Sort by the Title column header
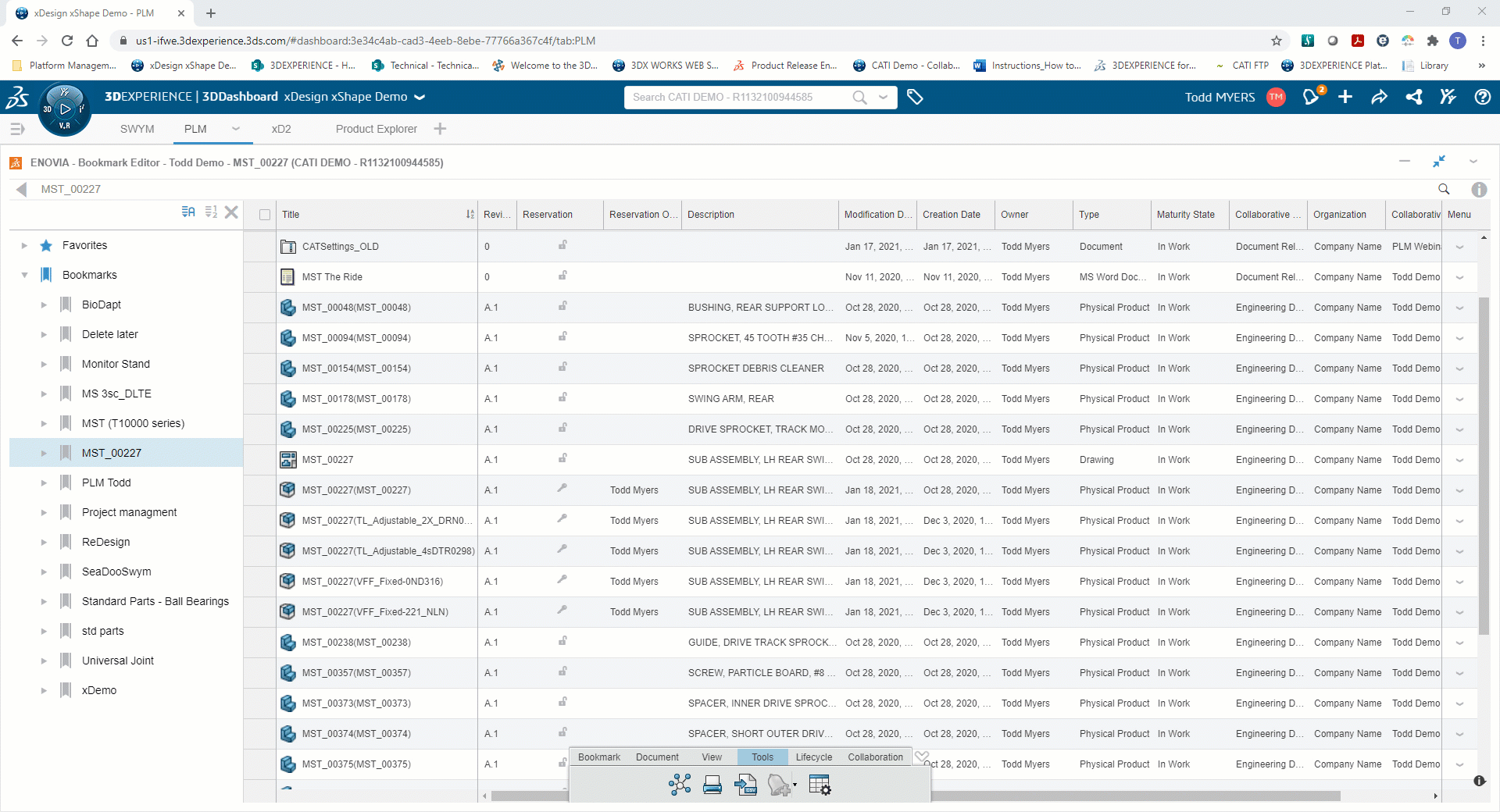1500x812 pixels. click(377, 215)
